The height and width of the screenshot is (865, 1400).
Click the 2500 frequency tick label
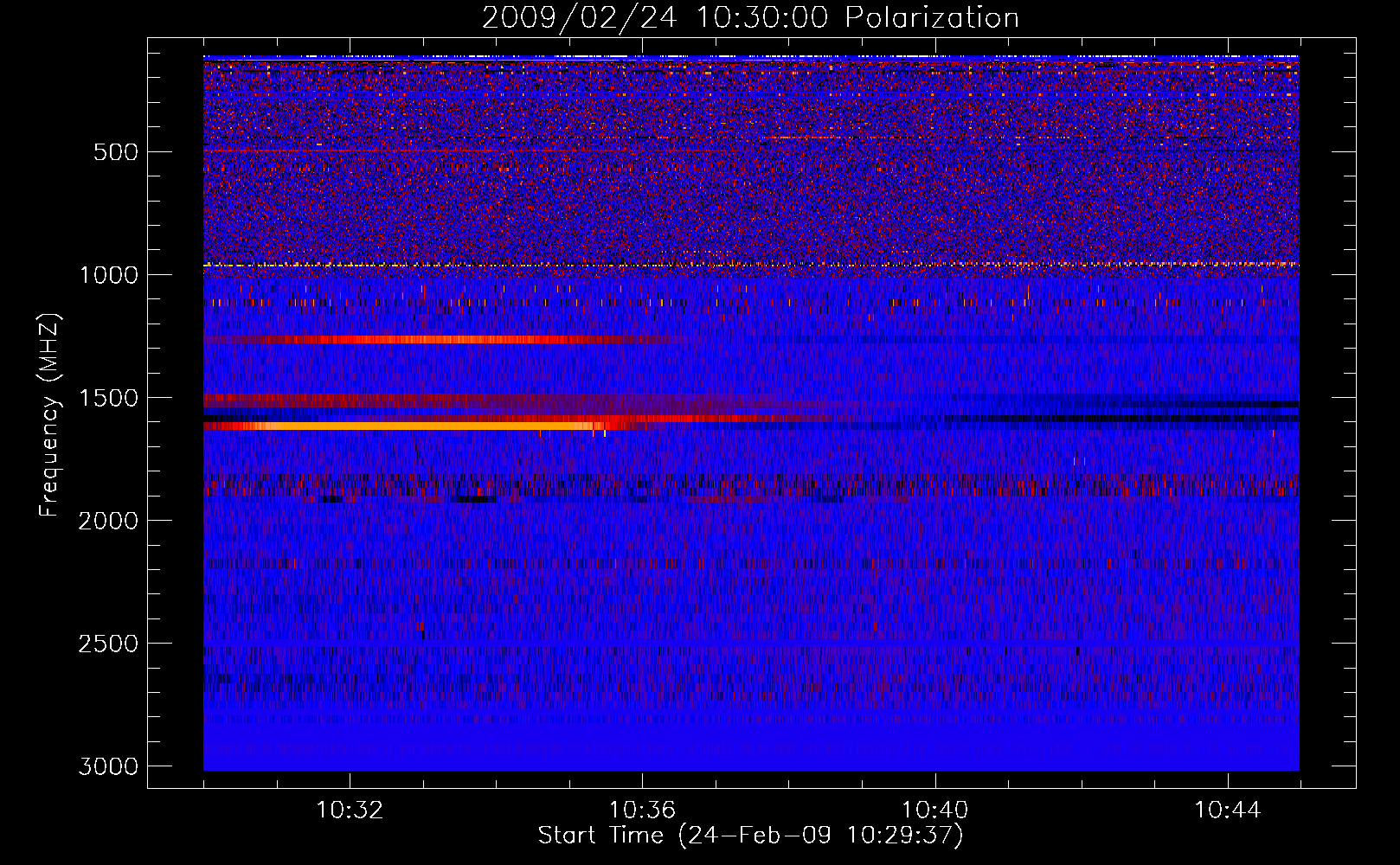pos(108,644)
